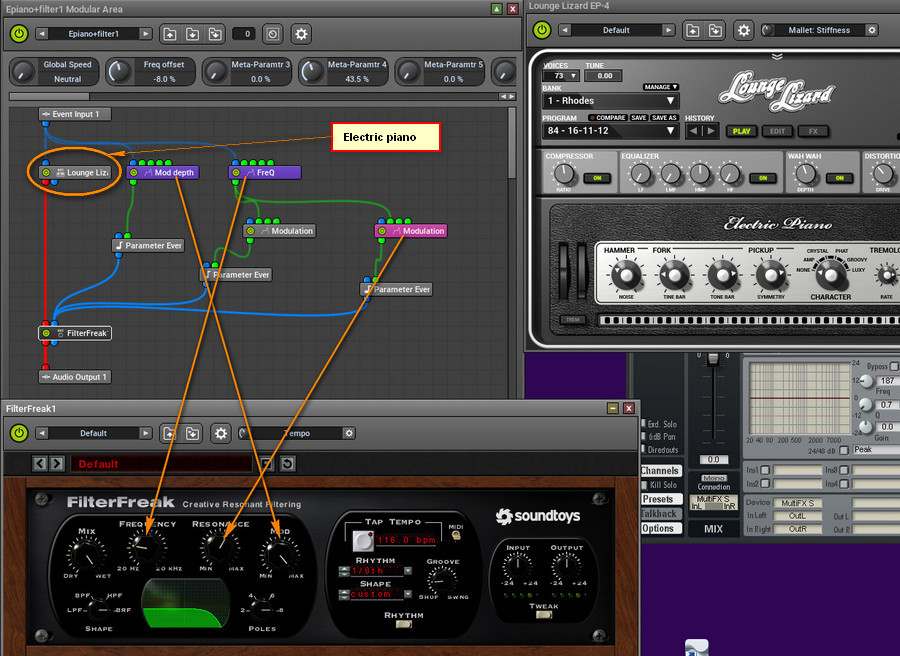This screenshot has height=656, width=900.
Task: Click the Save As button
Action: coord(664,118)
